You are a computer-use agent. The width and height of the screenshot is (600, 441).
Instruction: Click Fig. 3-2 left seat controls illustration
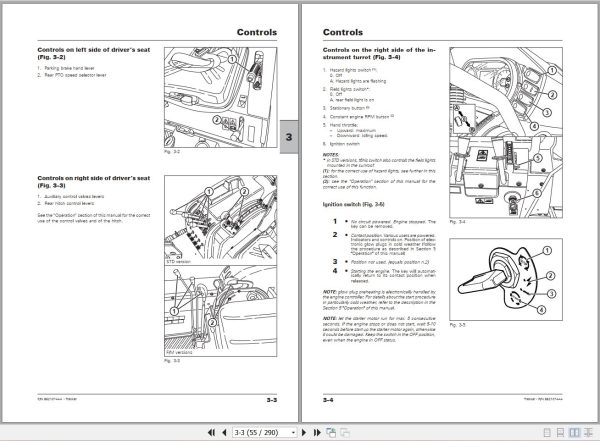221,98
